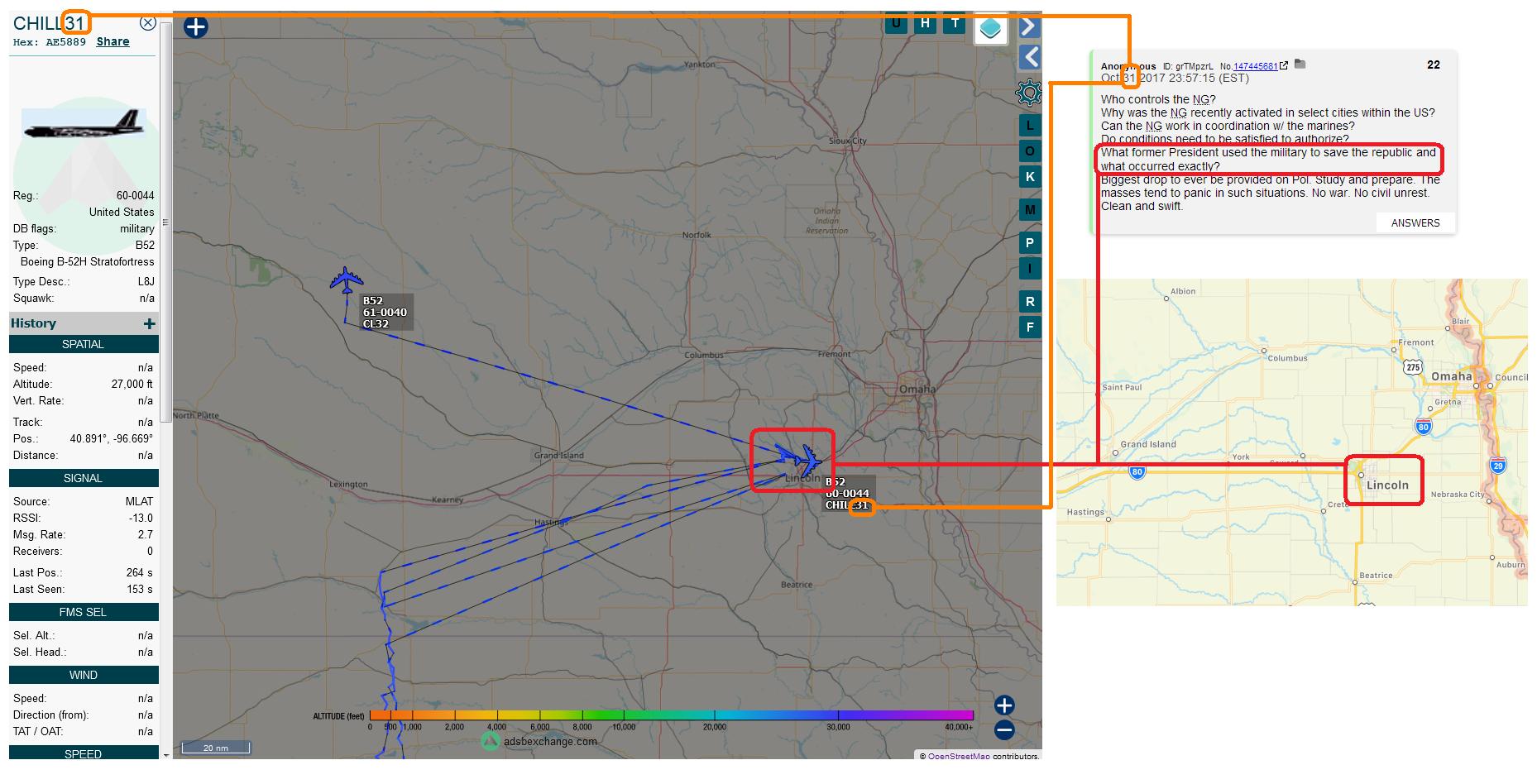Click the post number 22 label
The image size is (1537, 784).
coord(1434,65)
